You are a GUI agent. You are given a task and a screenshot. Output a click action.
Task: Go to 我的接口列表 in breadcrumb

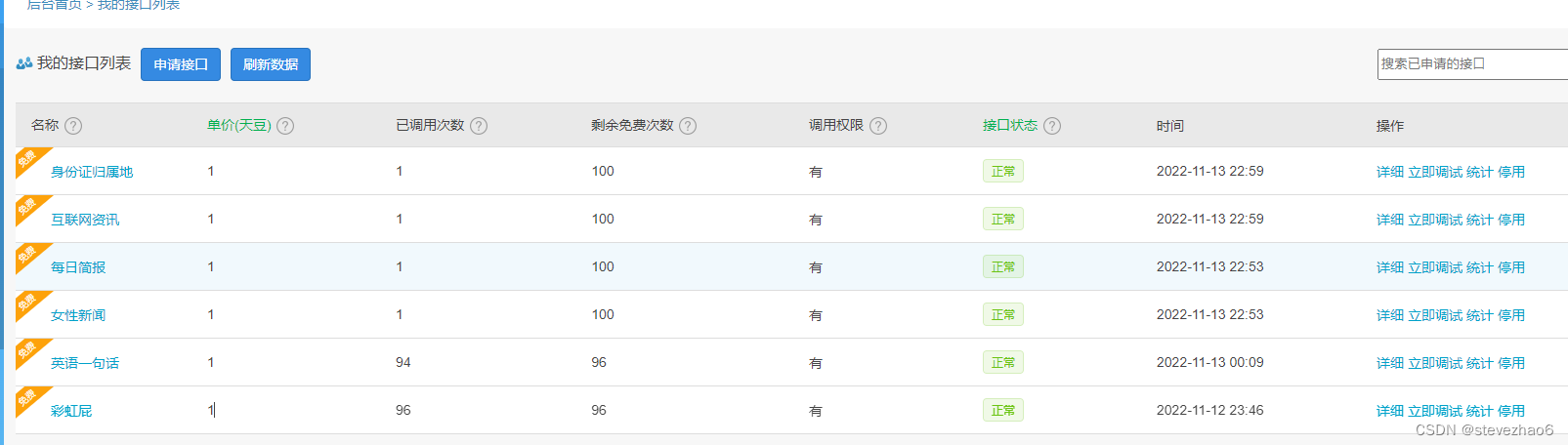139,5
